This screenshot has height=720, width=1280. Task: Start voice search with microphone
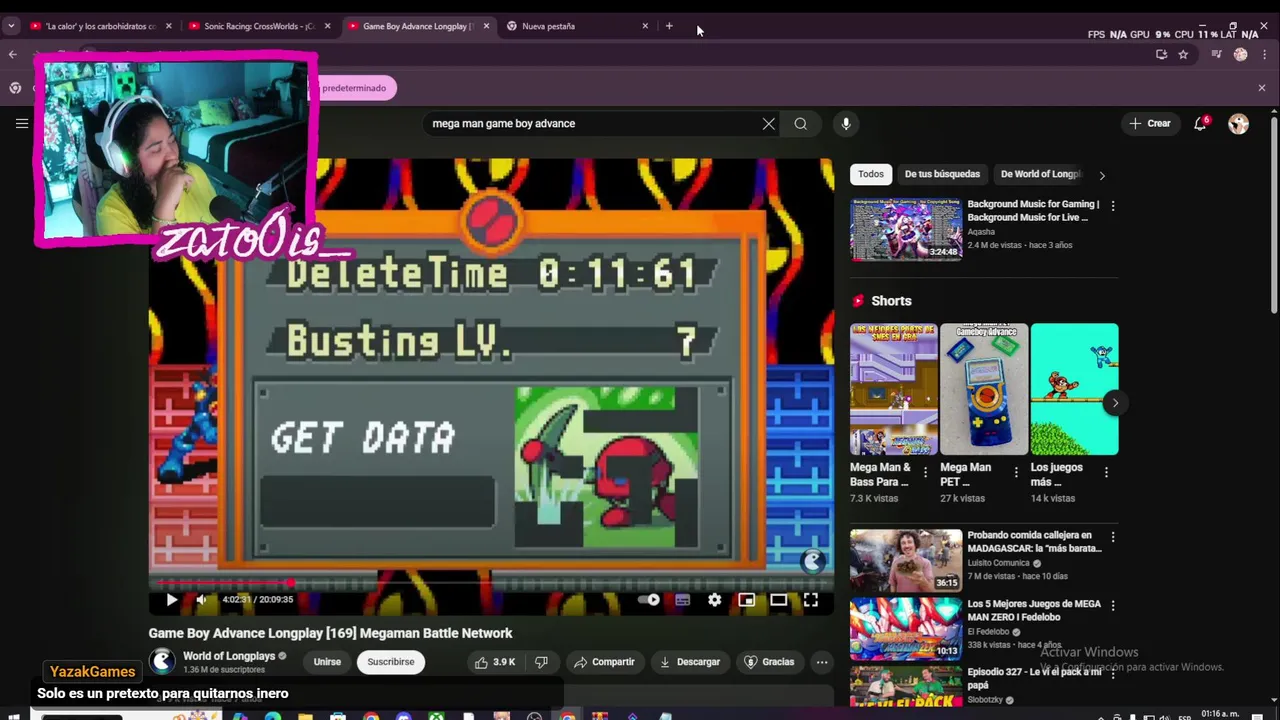click(846, 124)
